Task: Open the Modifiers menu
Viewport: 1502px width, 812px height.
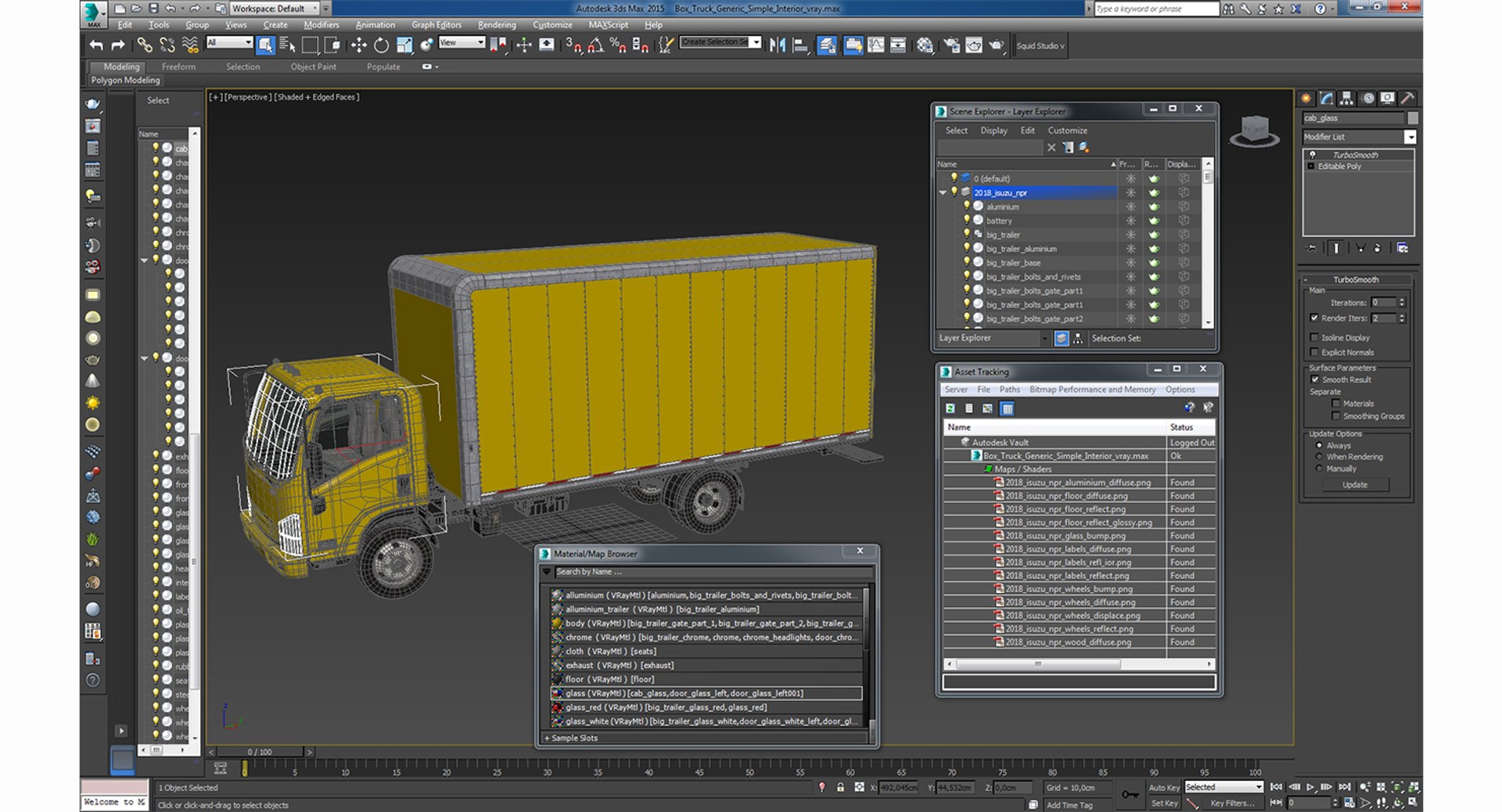Action: [322, 25]
